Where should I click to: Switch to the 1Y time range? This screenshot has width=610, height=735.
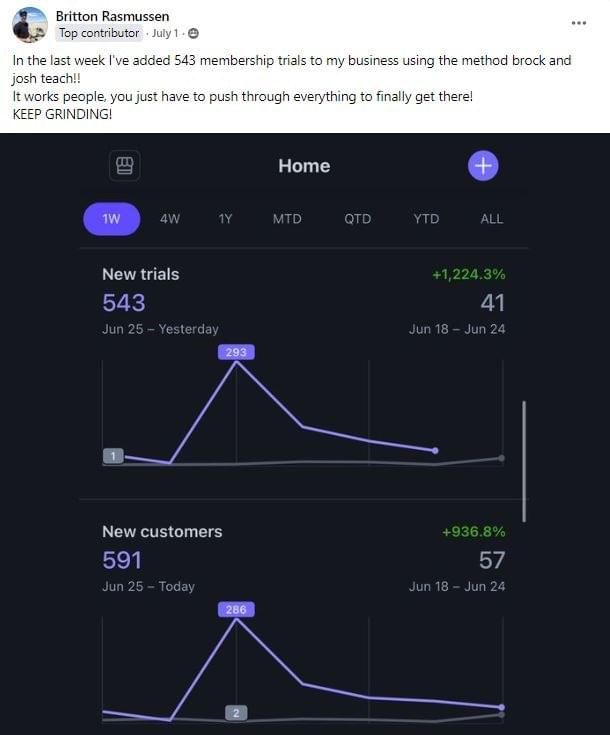[225, 219]
